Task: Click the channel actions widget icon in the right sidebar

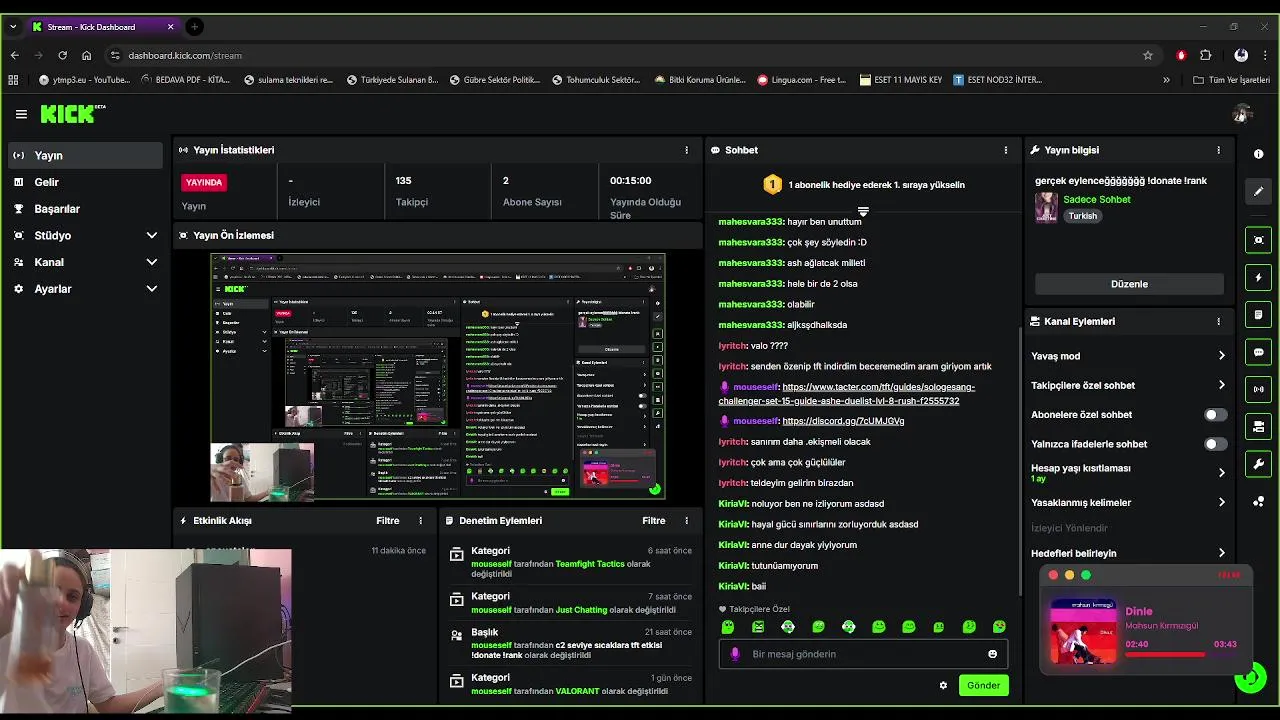Action: 1259,427
